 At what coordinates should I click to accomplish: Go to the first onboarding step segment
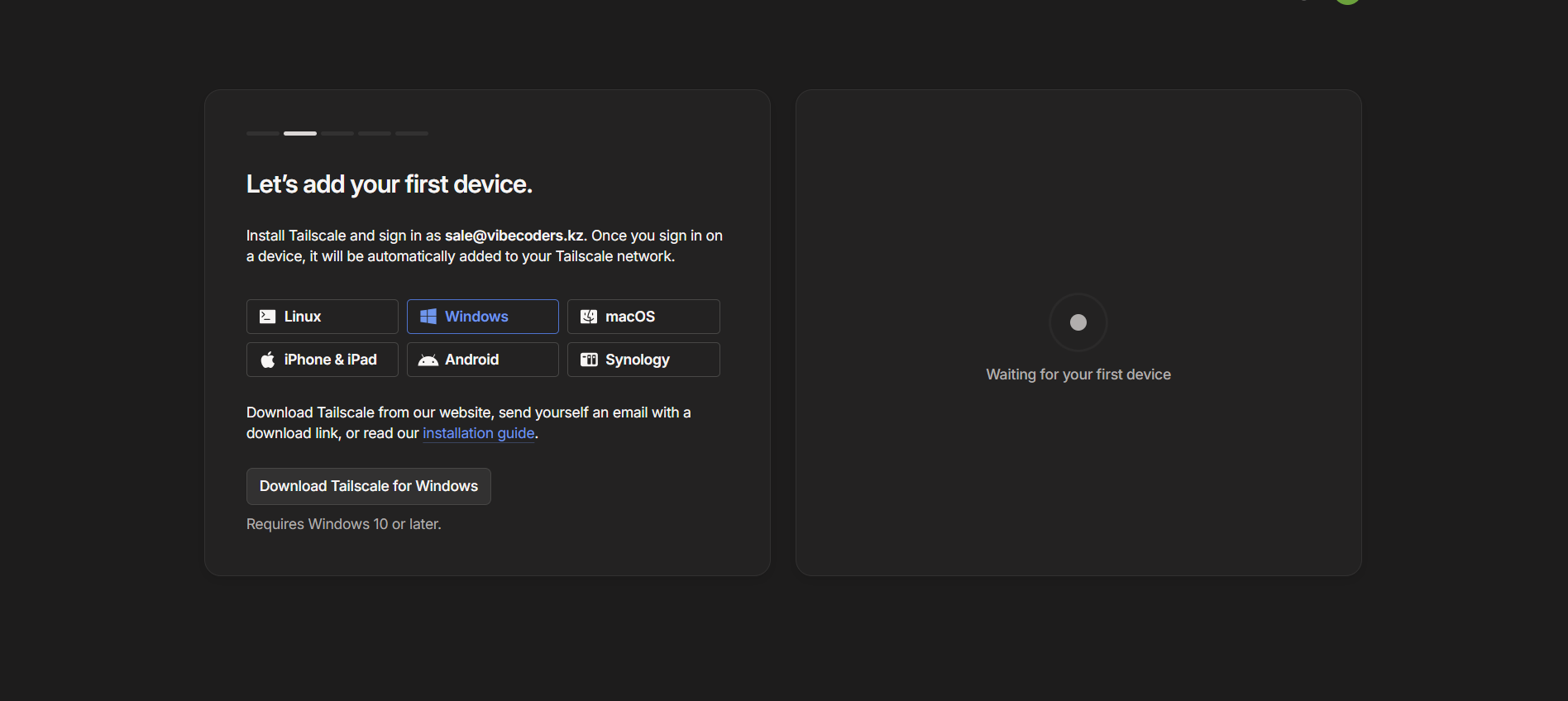(263, 133)
